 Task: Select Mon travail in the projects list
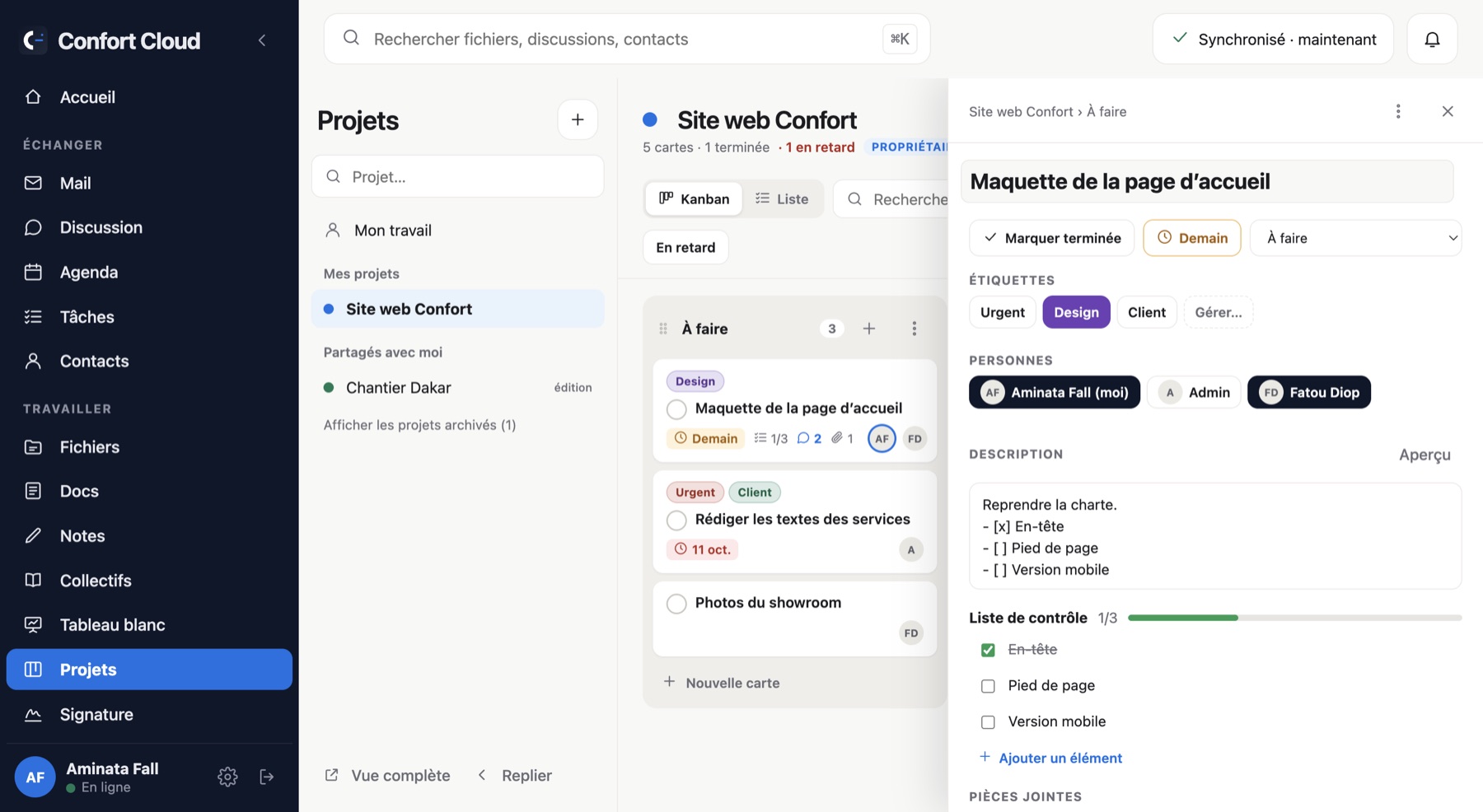tap(457, 231)
